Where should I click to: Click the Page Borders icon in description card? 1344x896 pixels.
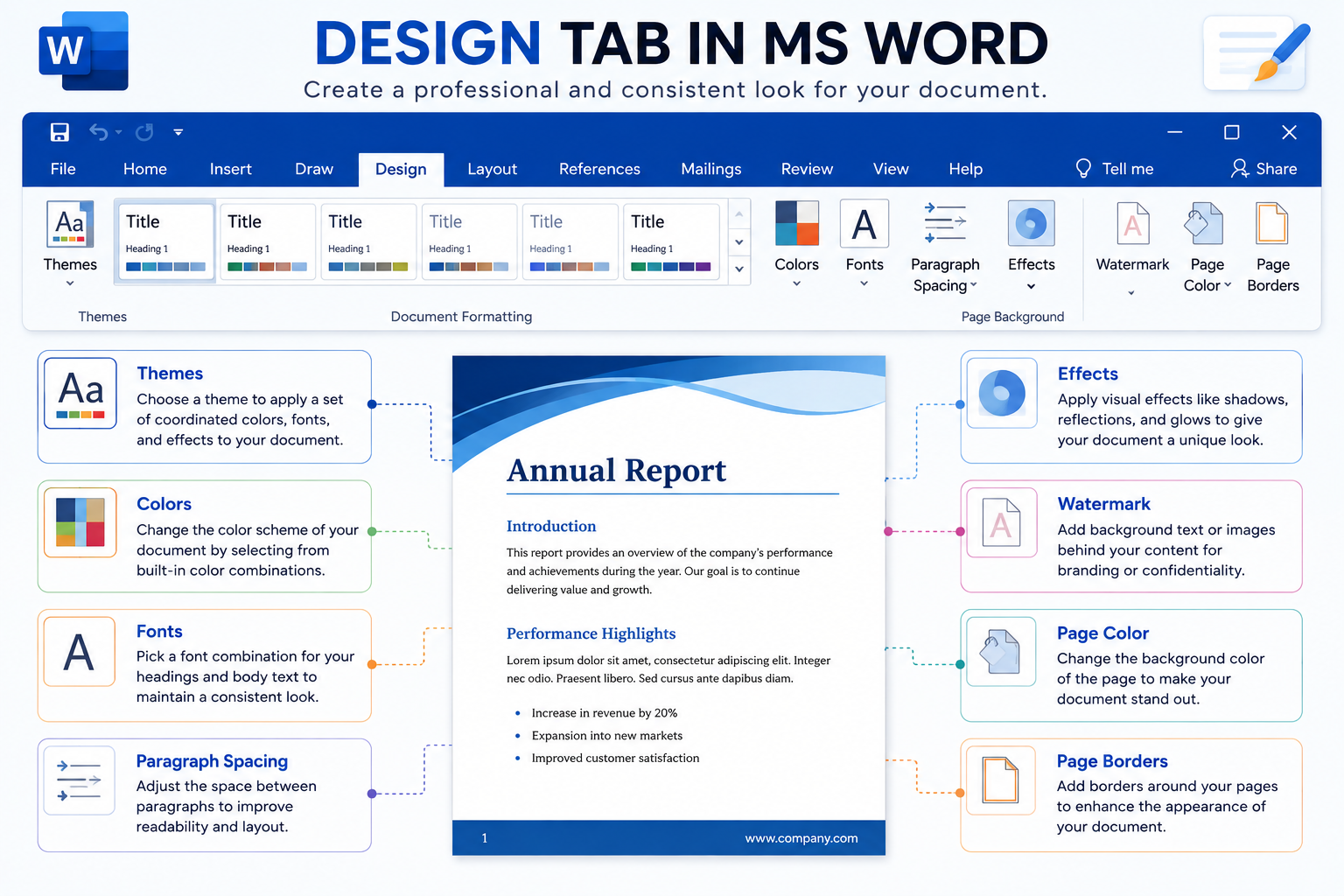pos(1002,780)
